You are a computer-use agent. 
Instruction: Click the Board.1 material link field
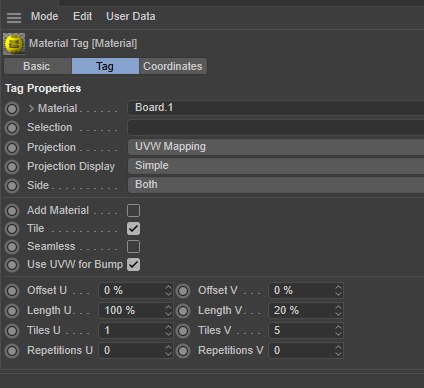[276, 108]
